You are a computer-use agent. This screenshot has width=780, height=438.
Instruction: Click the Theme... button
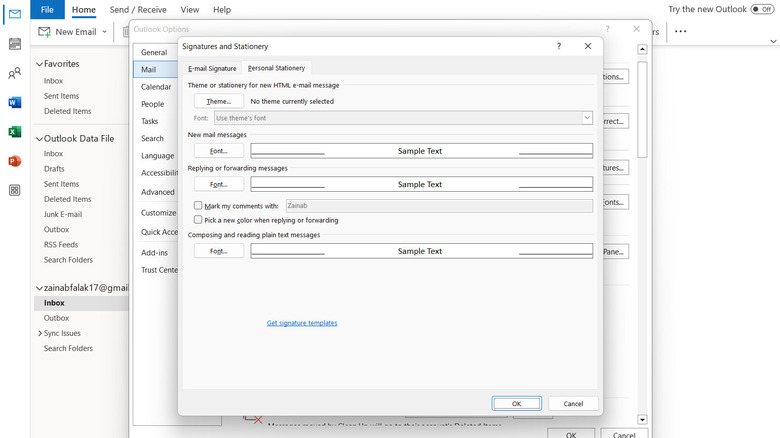point(218,101)
